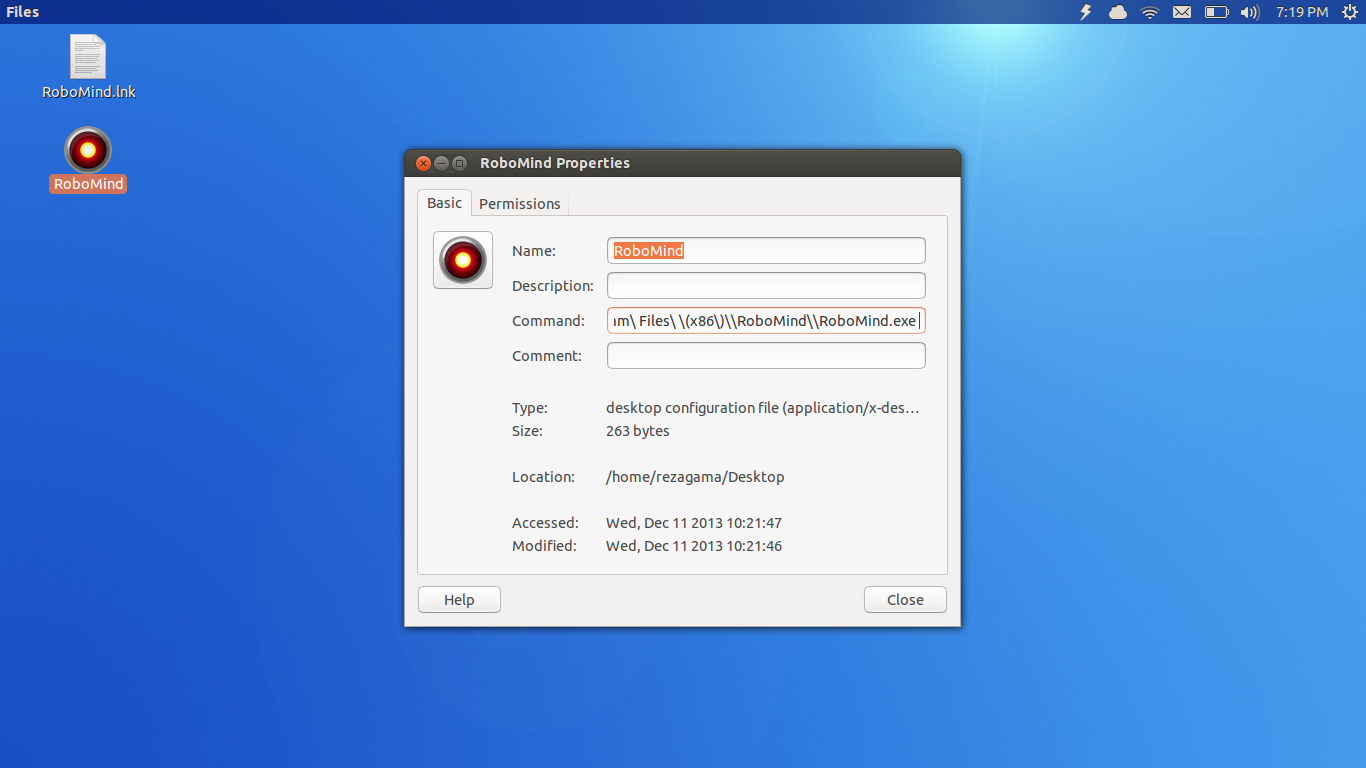Click the volume speaker icon
Screen dimensions: 1366x768
(1250, 12)
